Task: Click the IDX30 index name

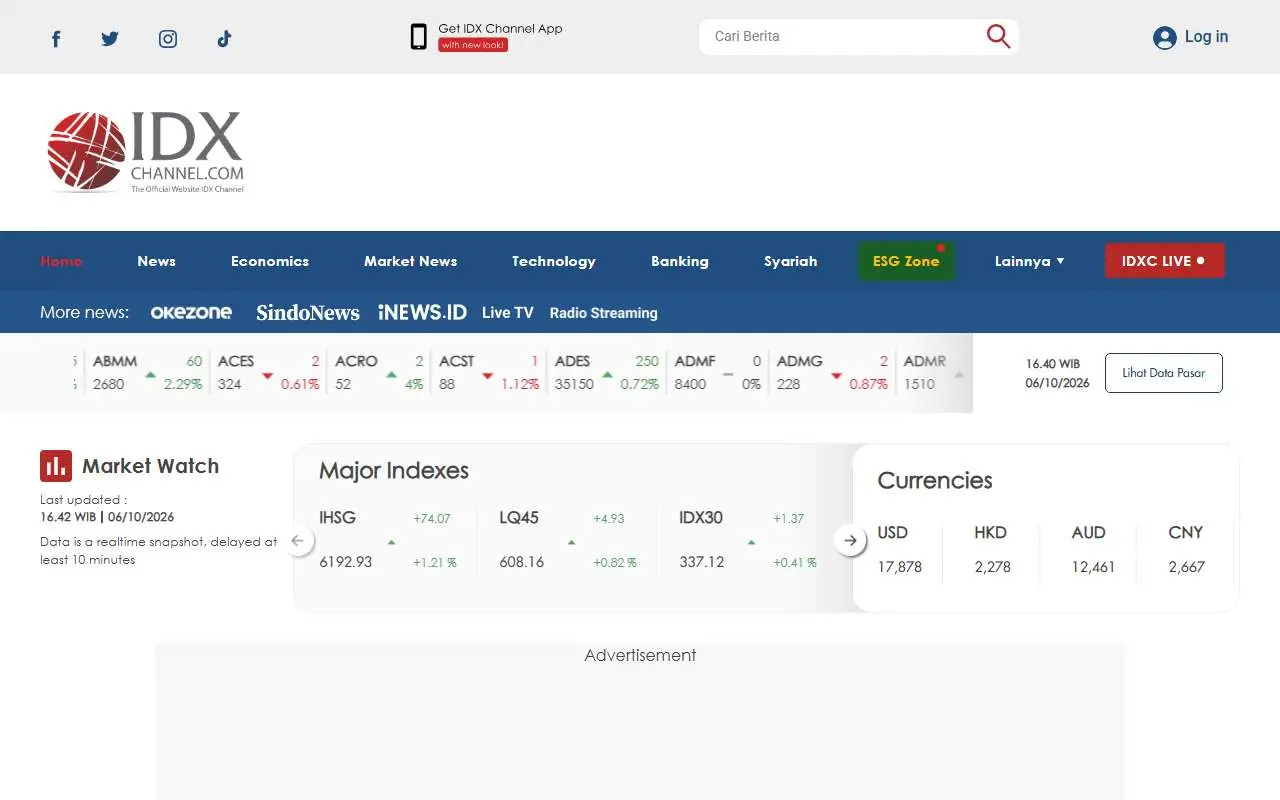Action: point(701,517)
